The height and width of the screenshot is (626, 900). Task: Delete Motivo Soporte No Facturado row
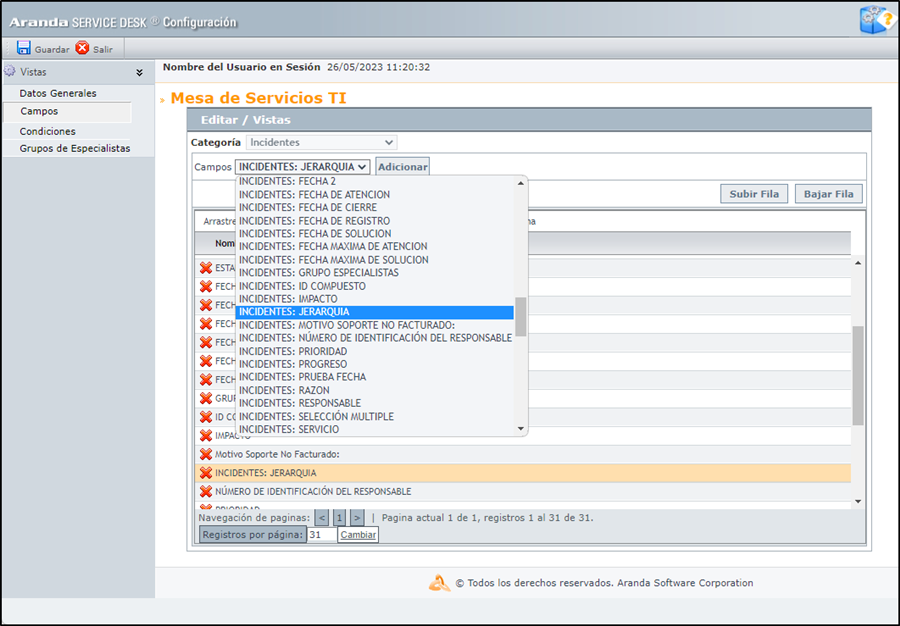click(x=205, y=454)
